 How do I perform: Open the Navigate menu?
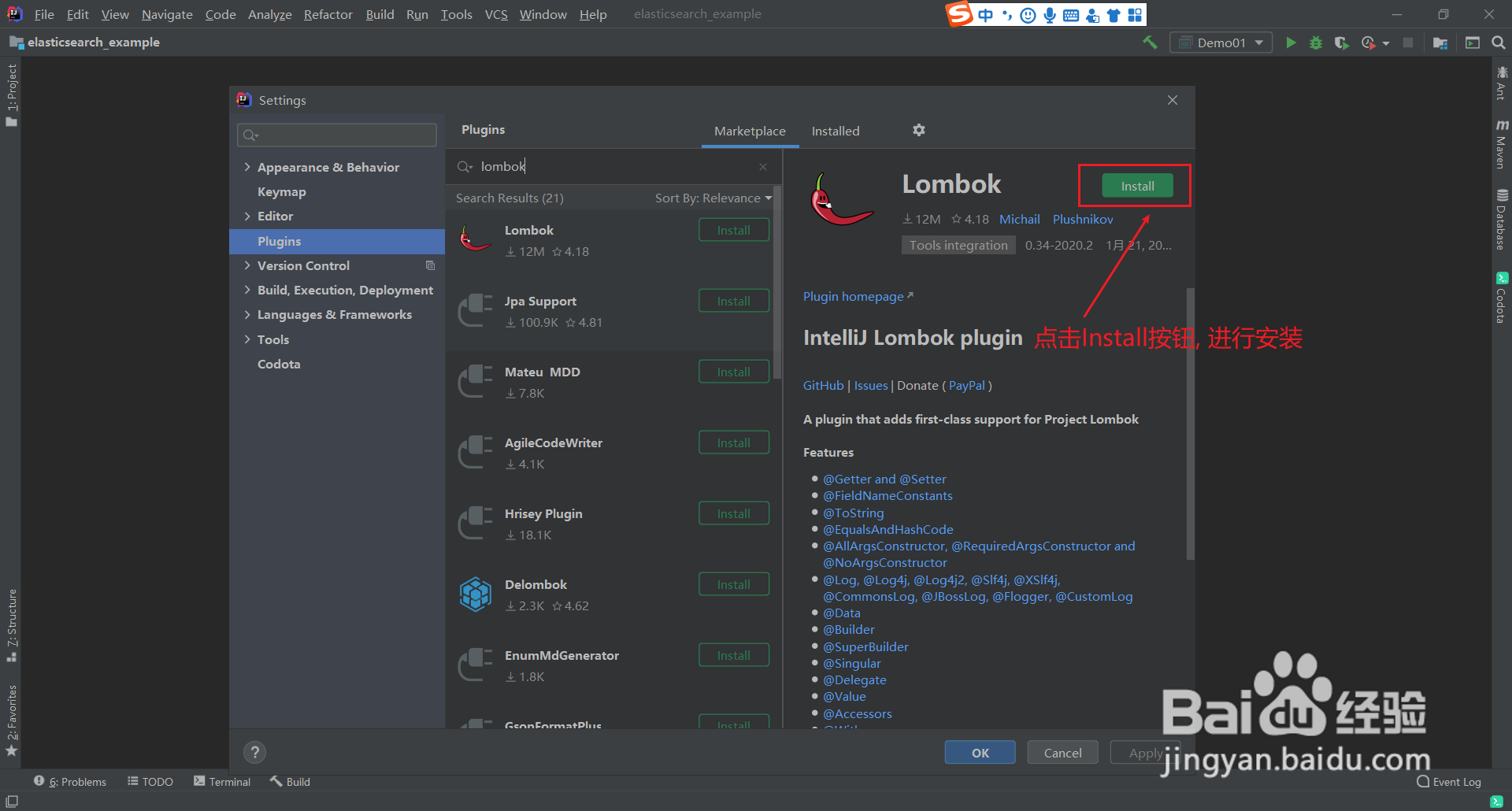tap(167, 14)
